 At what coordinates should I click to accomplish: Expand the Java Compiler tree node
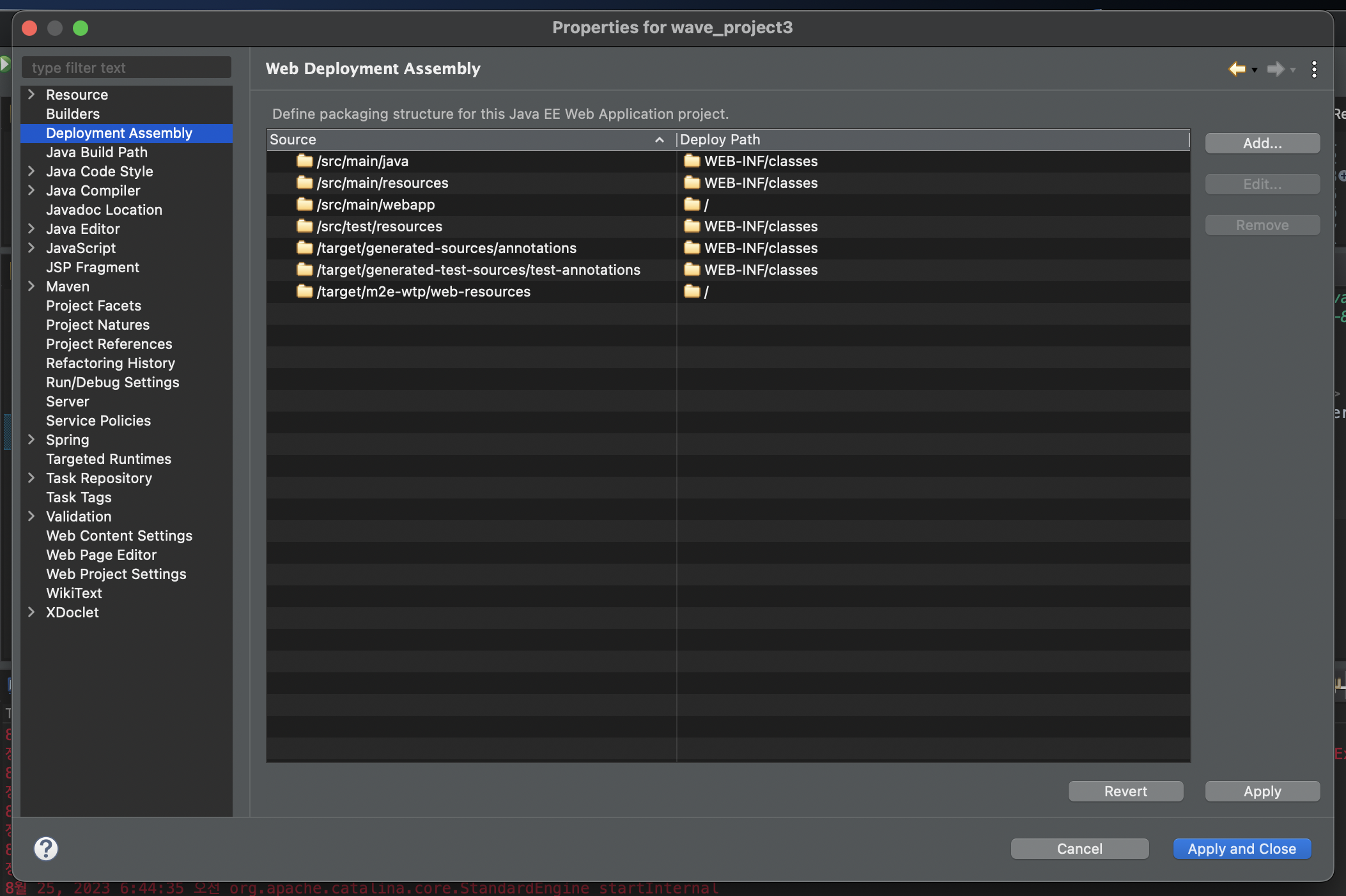(31, 190)
